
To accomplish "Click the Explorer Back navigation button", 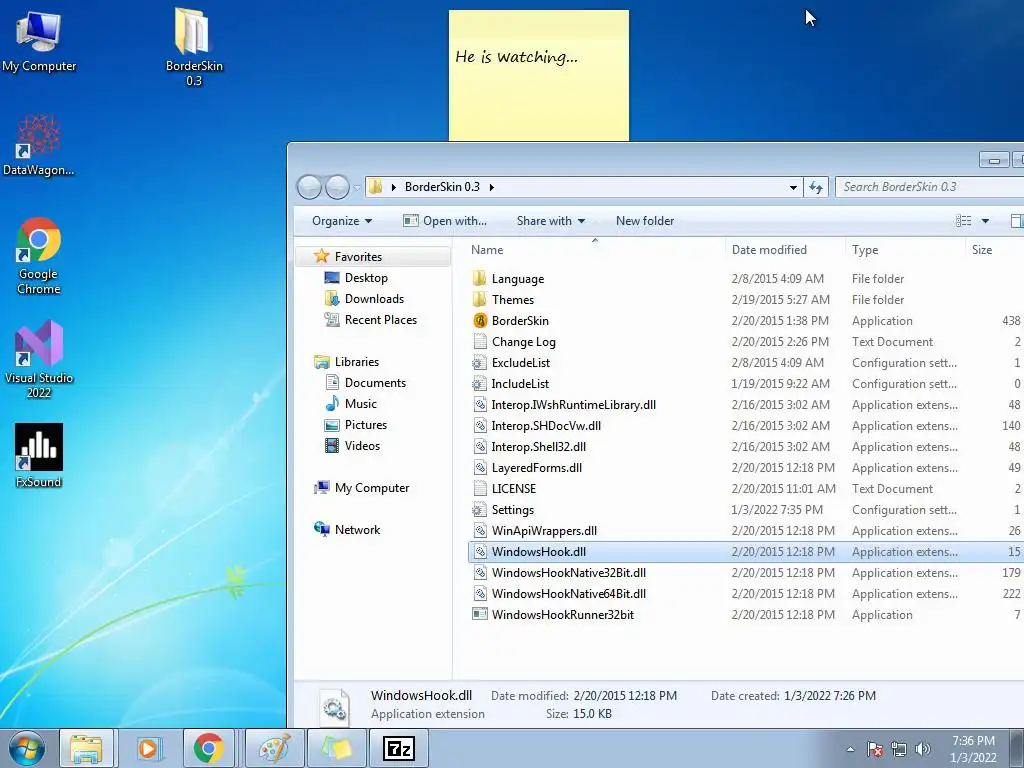I will click(310, 187).
